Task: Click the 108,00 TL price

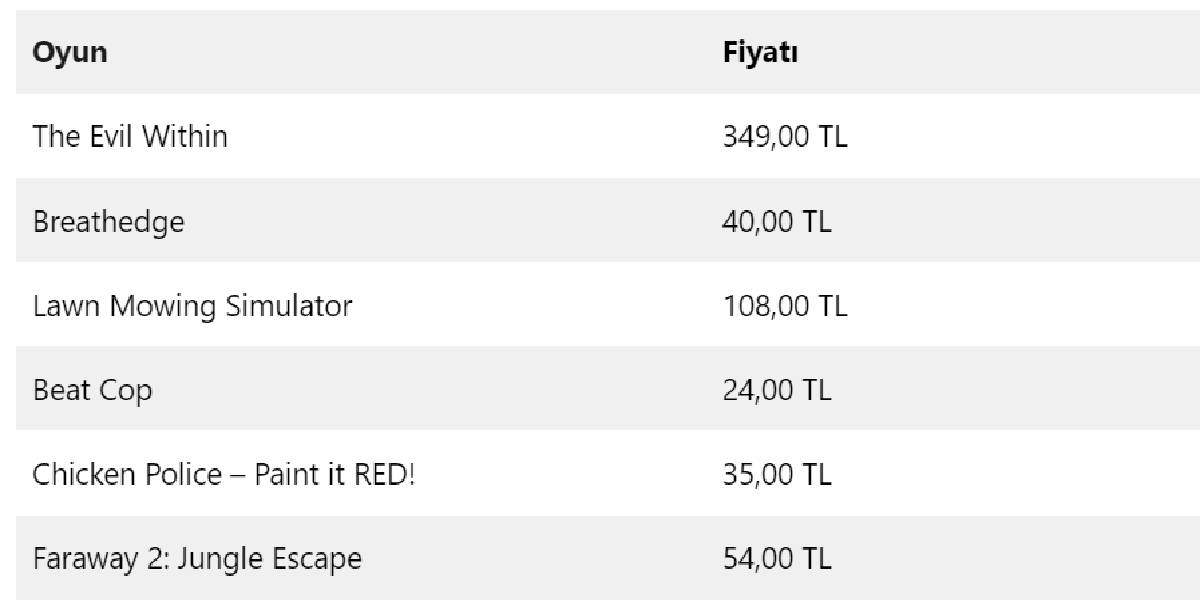Action: pyautogui.click(x=785, y=305)
